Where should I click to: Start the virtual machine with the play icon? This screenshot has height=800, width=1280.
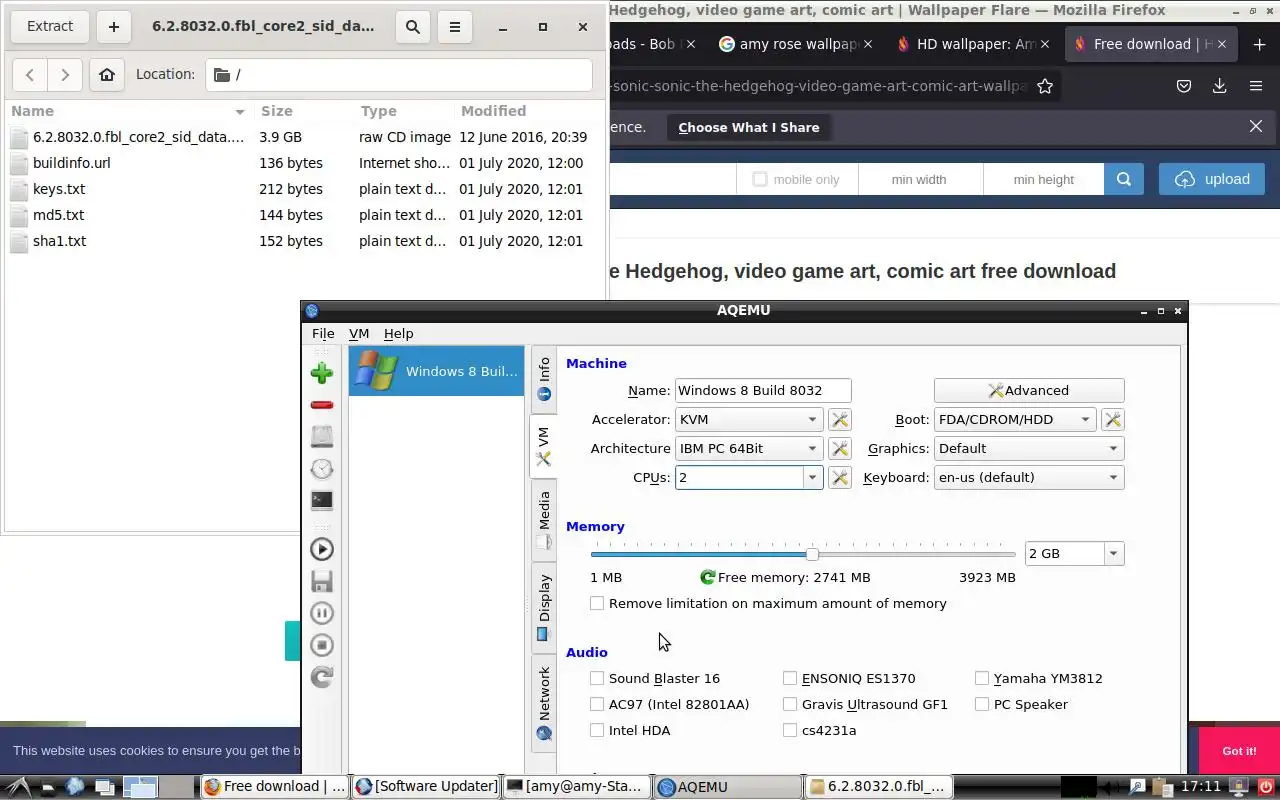click(321, 549)
